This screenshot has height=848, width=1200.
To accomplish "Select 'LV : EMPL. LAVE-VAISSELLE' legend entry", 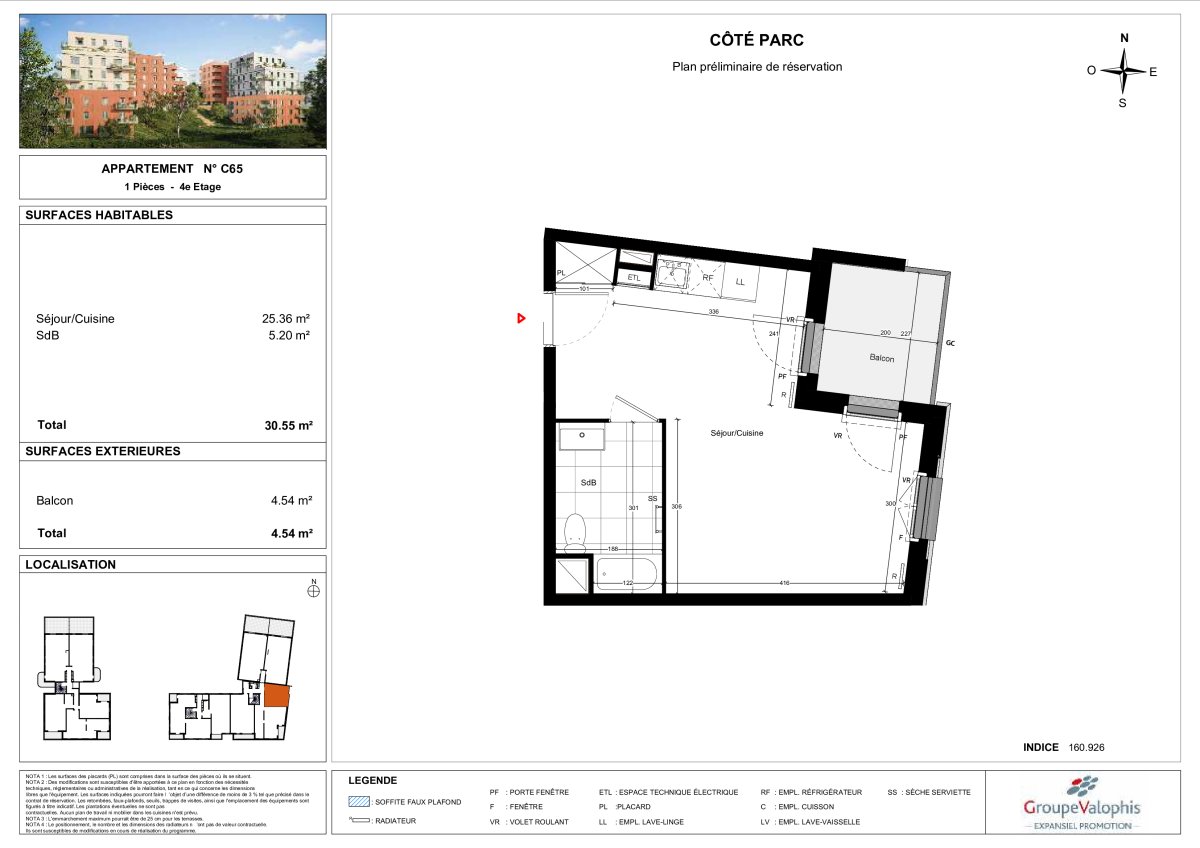I will point(809,821).
